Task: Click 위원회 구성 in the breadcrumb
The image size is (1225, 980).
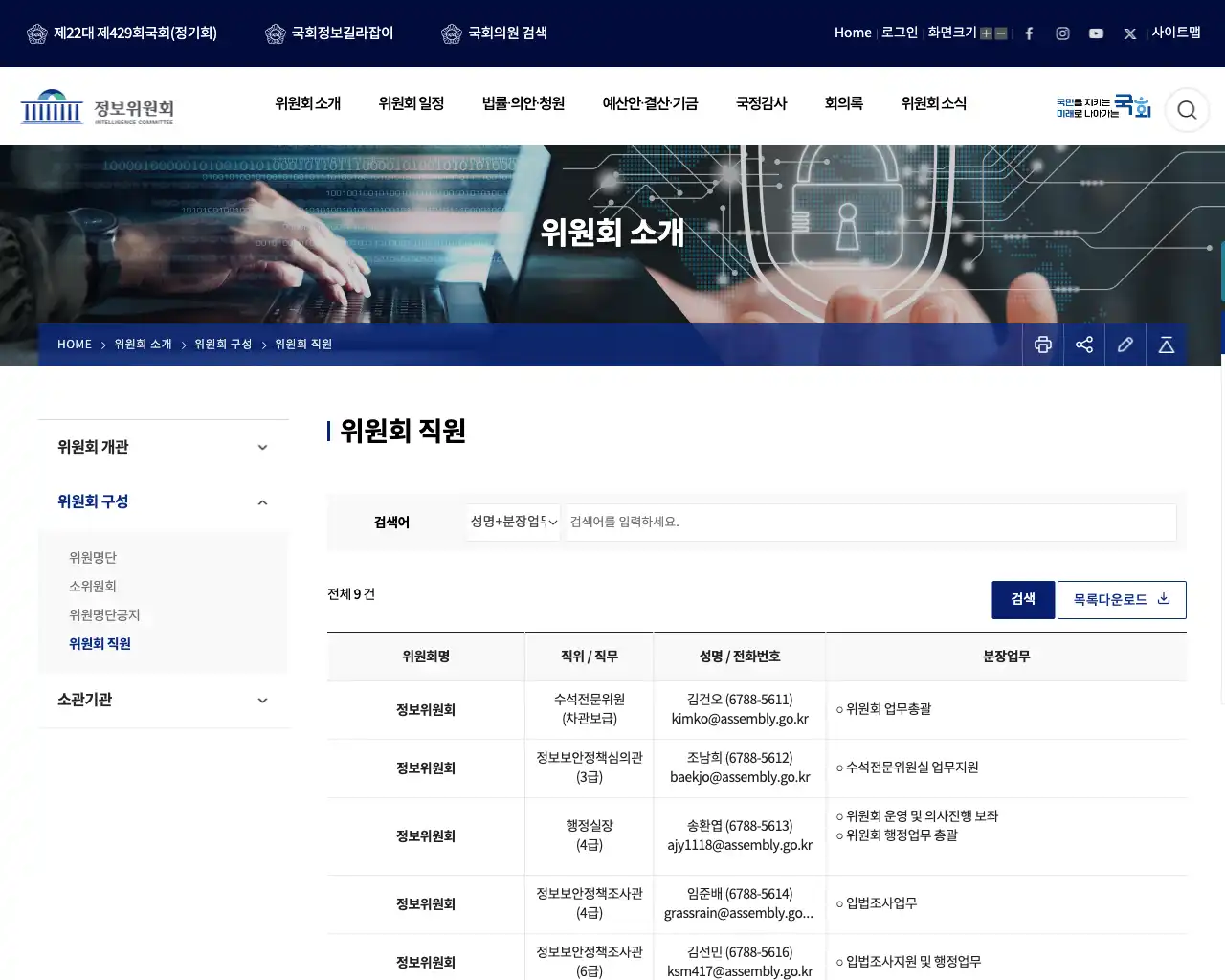Action: tap(223, 345)
